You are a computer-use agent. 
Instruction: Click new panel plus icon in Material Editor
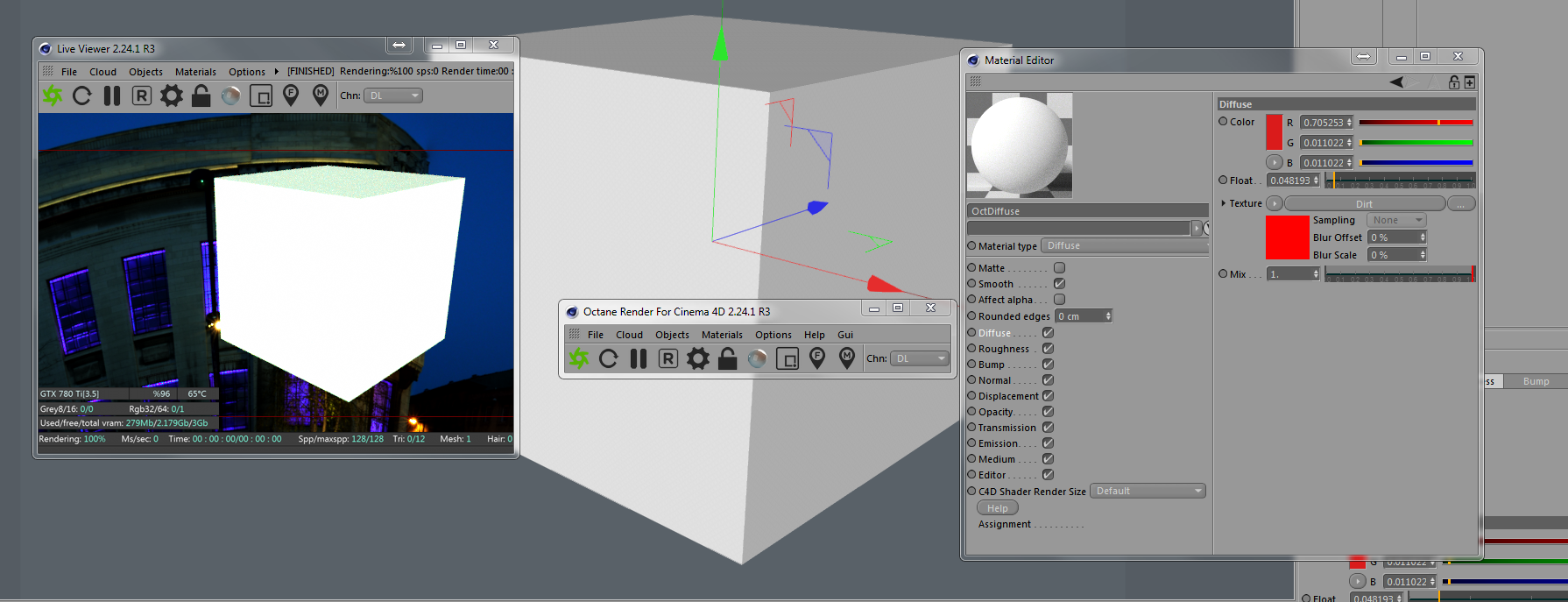click(1470, 81)
